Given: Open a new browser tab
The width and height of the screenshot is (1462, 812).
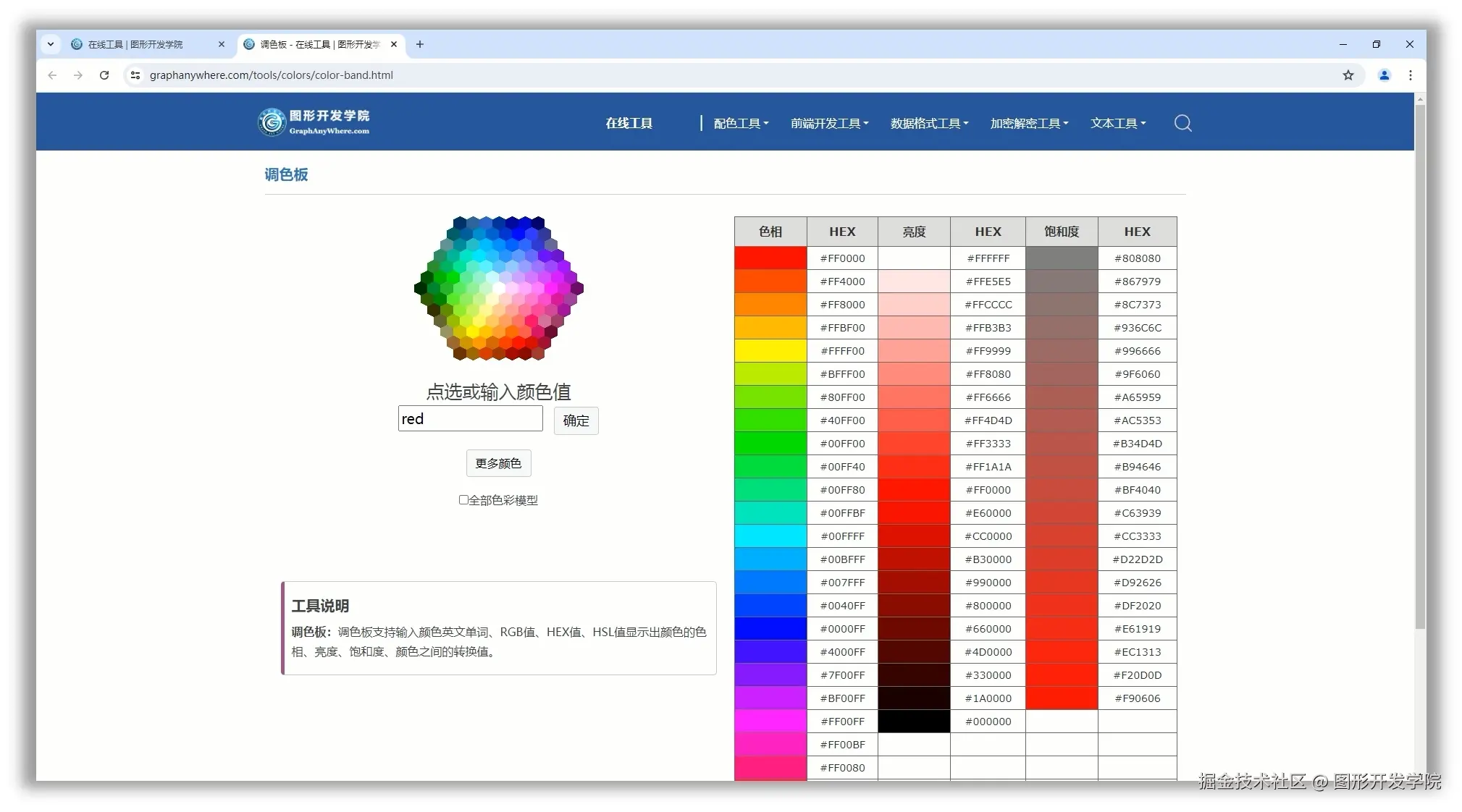Looking at the screenshot, I should coord(419,44).
